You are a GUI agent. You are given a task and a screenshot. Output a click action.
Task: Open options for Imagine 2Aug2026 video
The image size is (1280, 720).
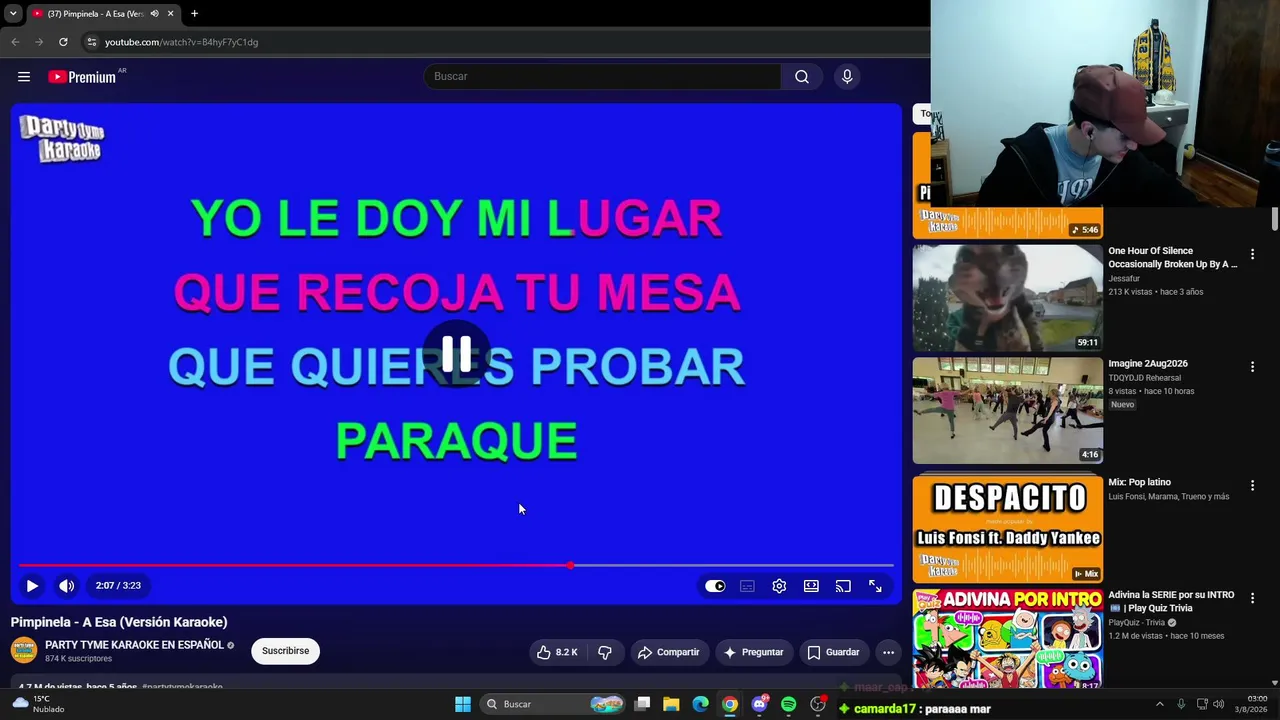coord(1252,367)
